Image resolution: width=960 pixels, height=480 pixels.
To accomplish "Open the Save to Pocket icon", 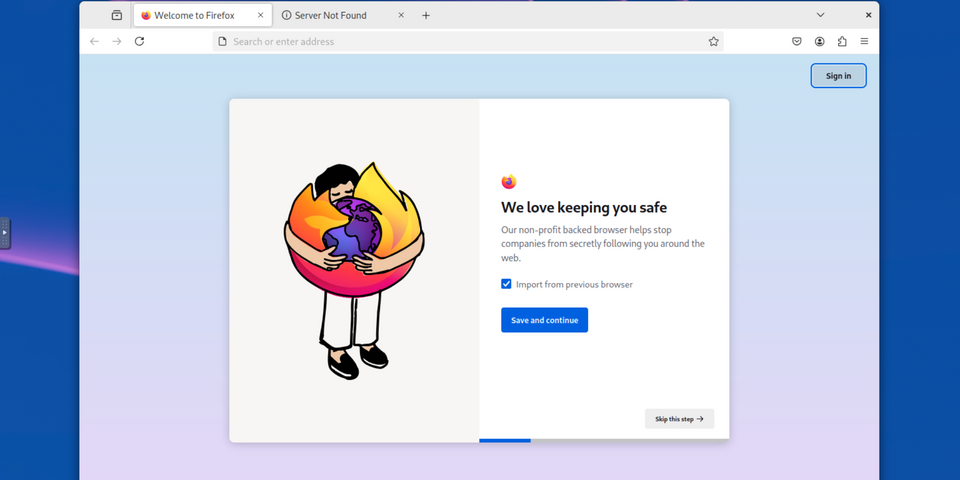I will [x=797, y=42].
